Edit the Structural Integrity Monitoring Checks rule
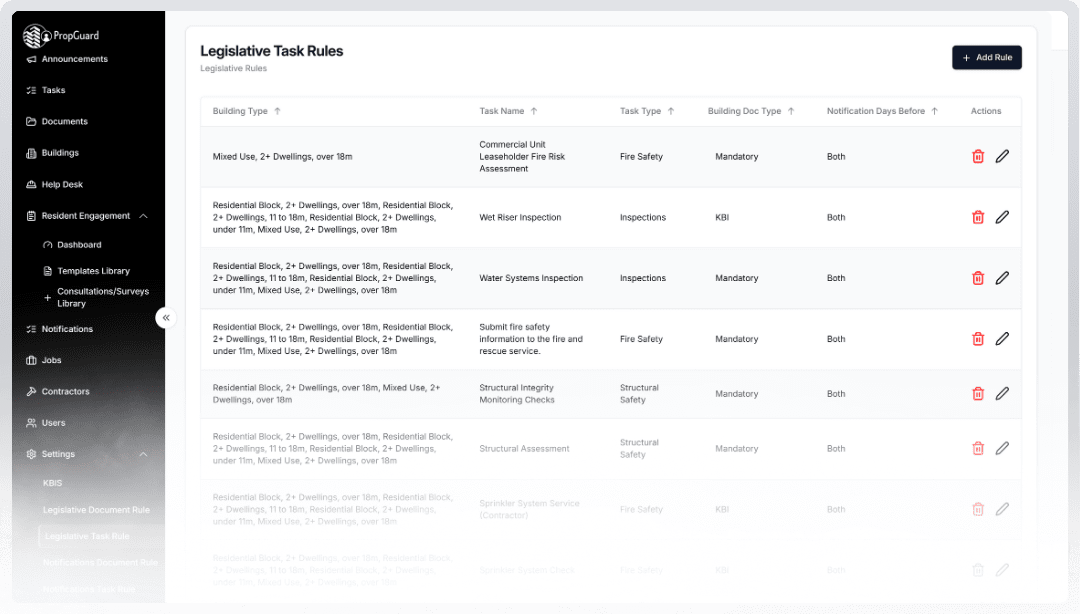This screenshot has width=1080, height=614. point(1002,394)
